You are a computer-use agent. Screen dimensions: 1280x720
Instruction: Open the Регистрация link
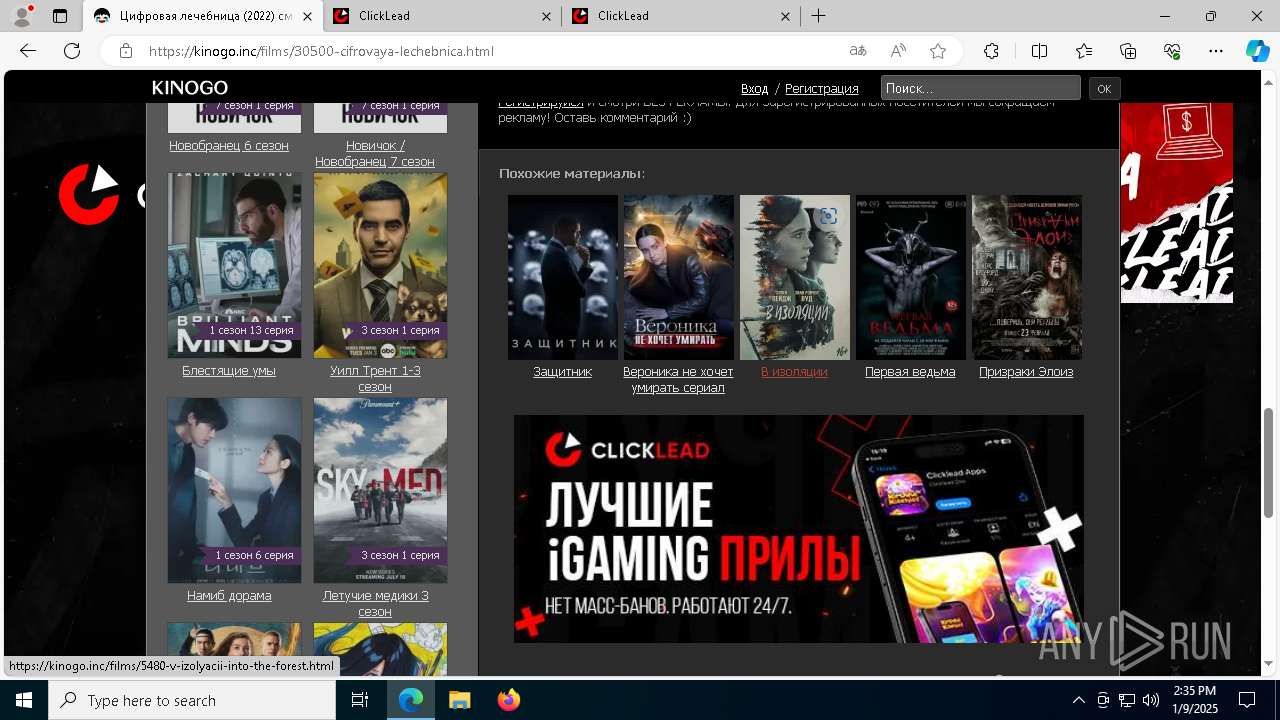tap(822, 88)
